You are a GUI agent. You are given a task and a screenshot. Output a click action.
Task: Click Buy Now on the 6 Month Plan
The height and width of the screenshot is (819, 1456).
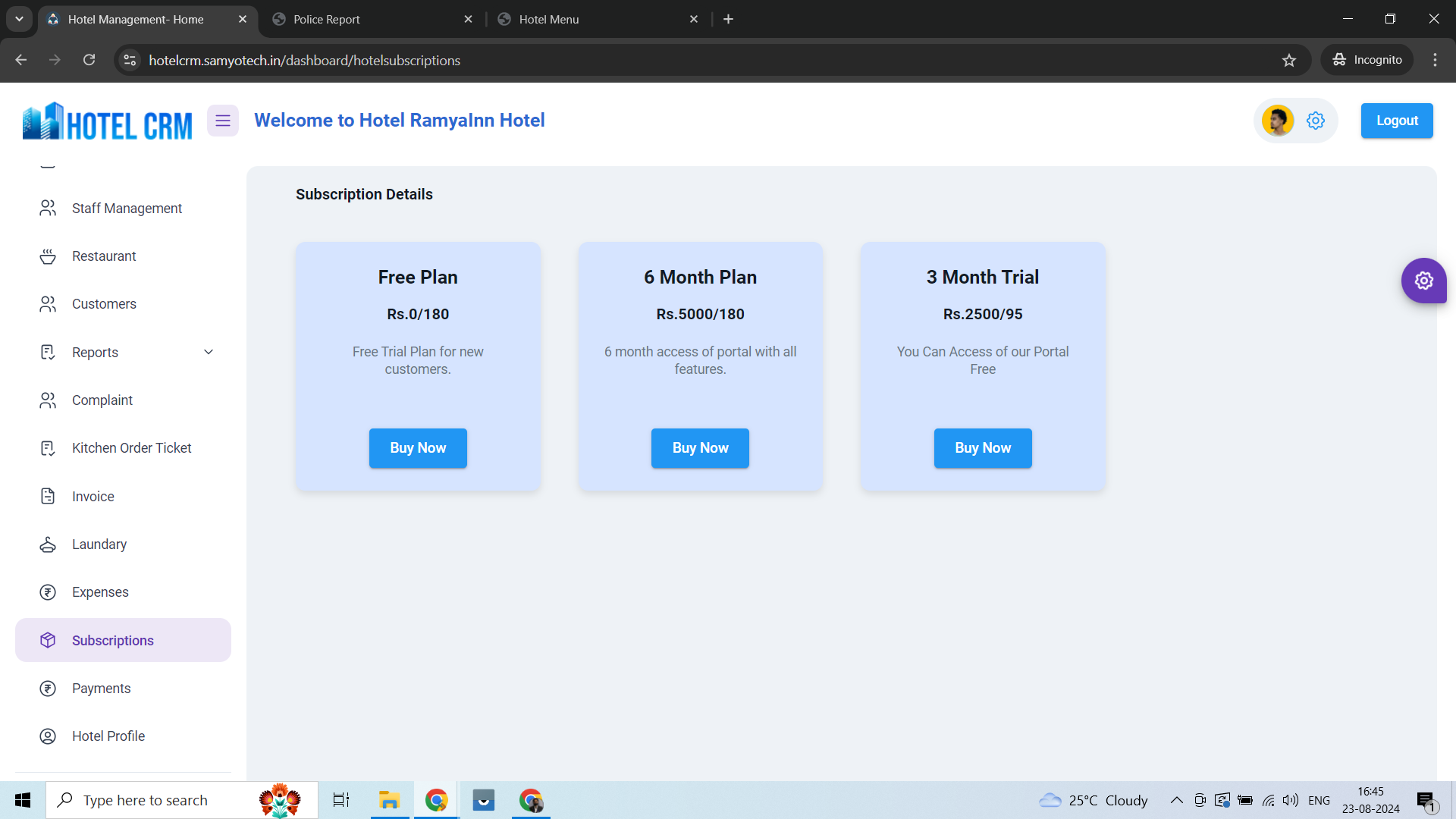(699, 447)
